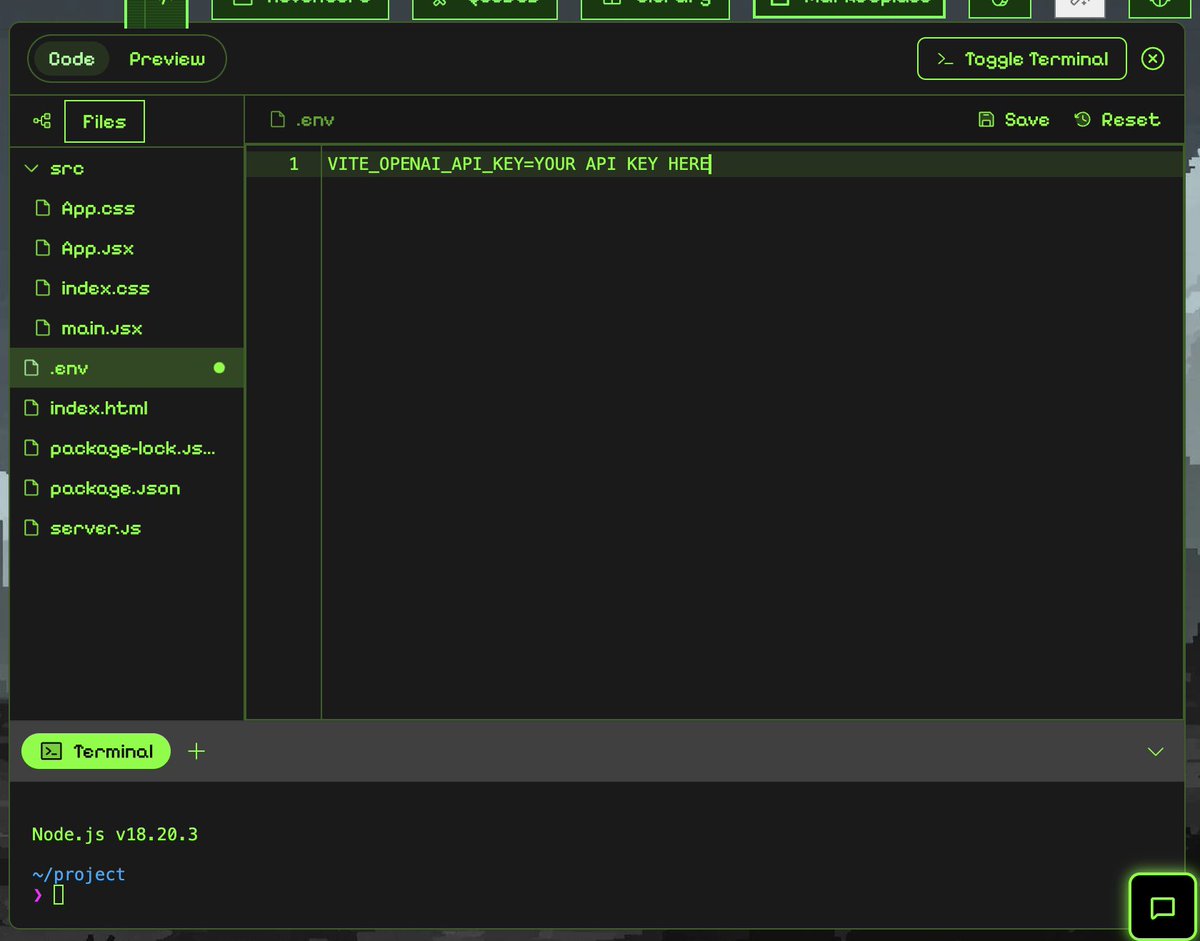Reset the file changes
1200x941 pixels.
click(x=1117, y=119)
